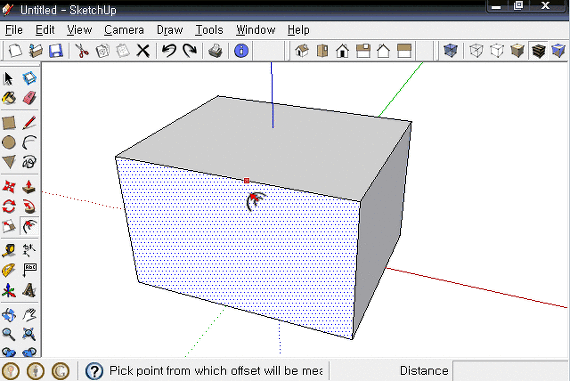Select the Polygon tool
This screenshot has width=570, height=381.
(x=9, y=162)
